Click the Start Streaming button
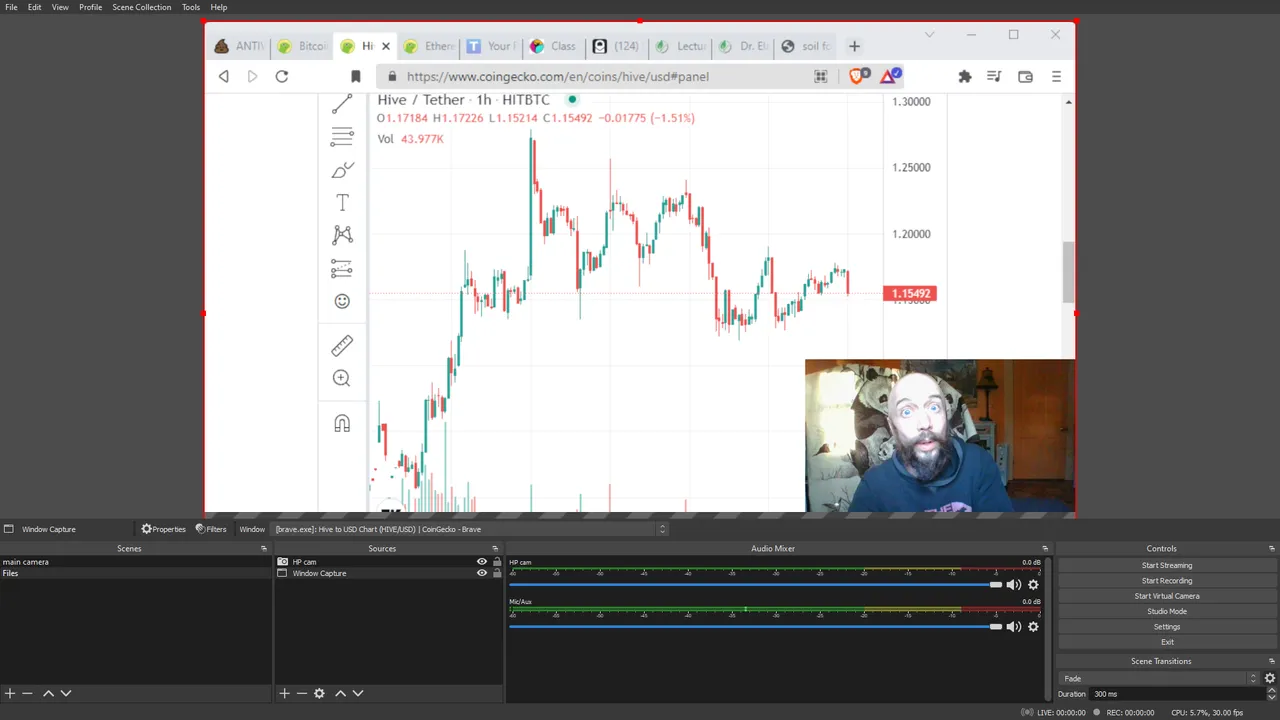This screenshot has height=720, width=1280. [1167, 565]
